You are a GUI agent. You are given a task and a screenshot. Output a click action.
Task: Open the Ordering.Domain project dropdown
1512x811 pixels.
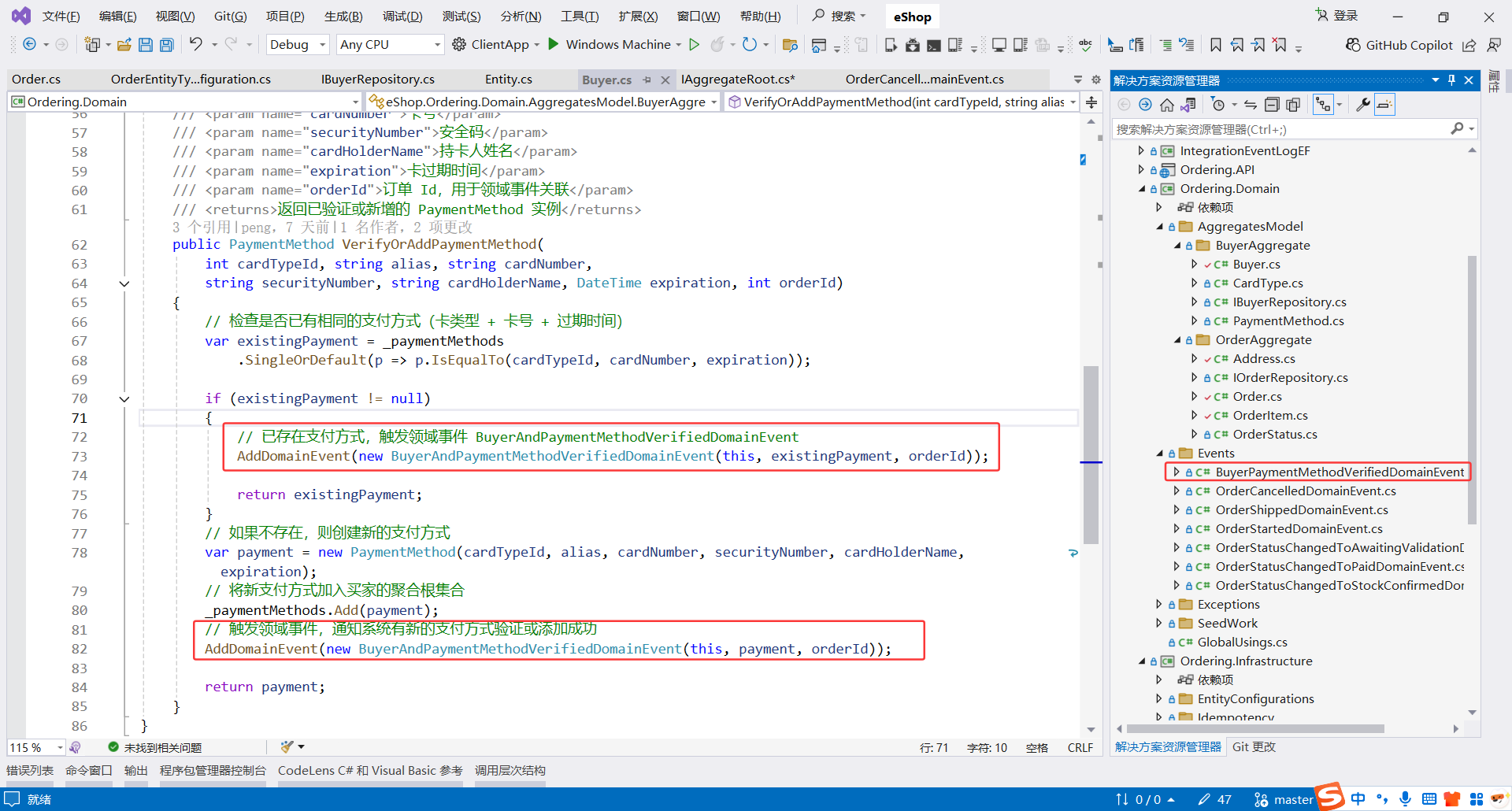point(185,102)
